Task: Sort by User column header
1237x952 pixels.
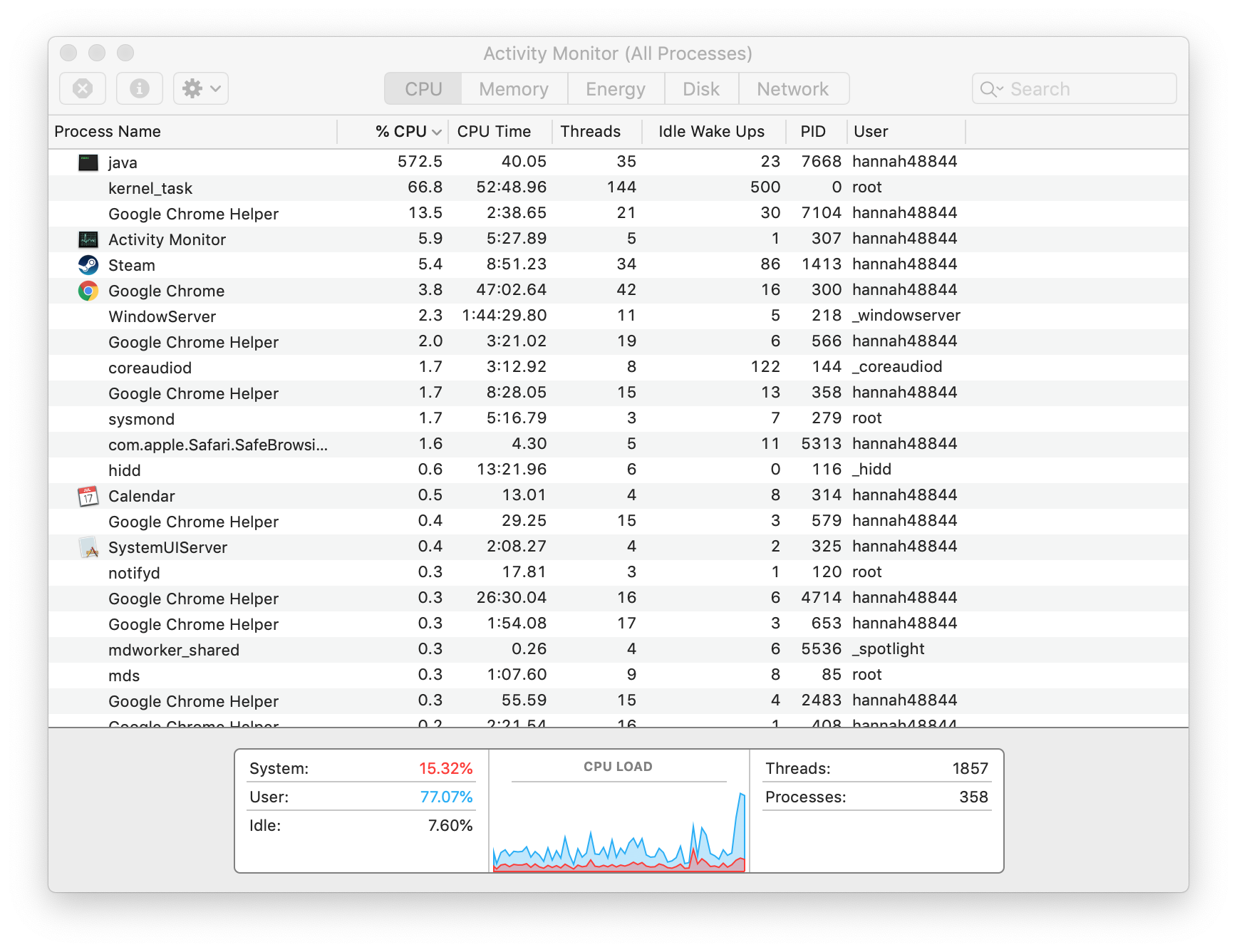Action: (906, 132)
